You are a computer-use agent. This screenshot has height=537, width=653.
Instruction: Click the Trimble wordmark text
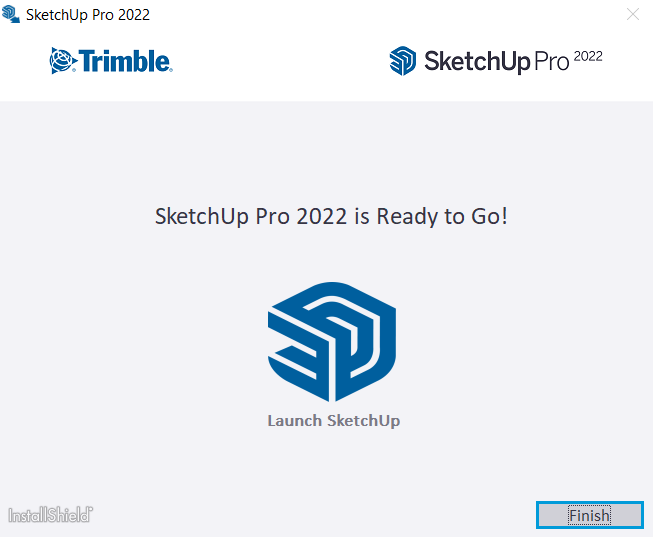[125, 61]
